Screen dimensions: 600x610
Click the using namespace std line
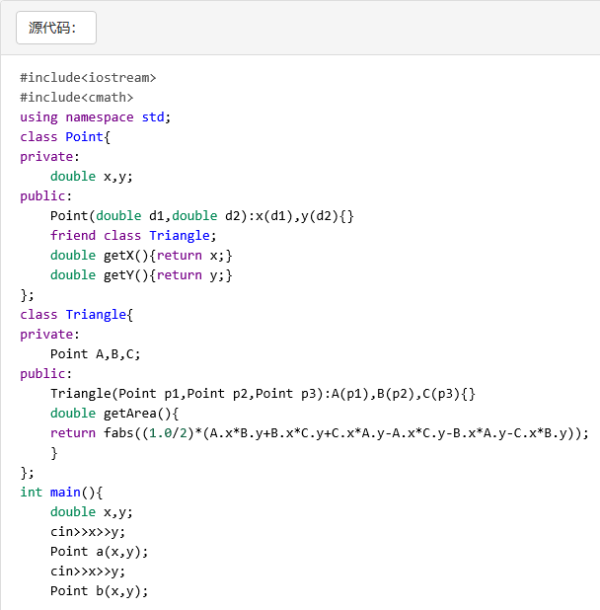(x=95, y=117)
